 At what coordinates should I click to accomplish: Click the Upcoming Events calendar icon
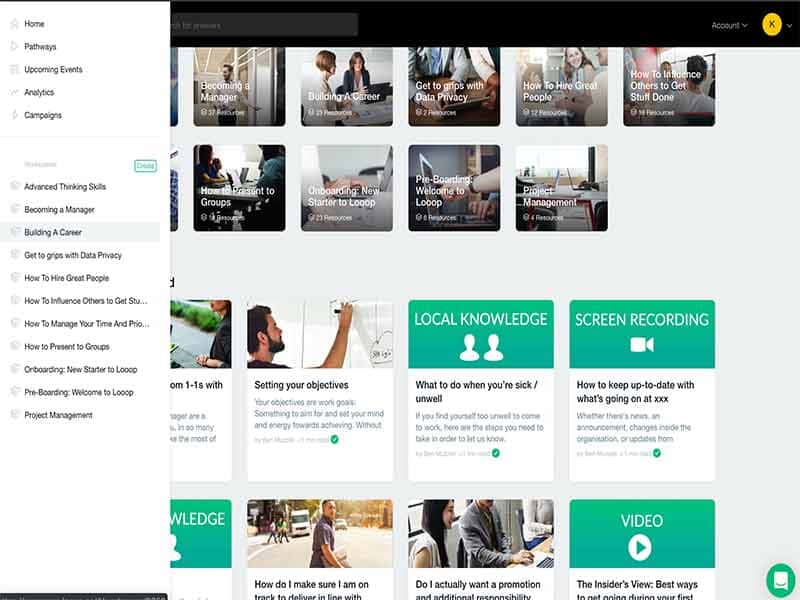[14, 69]
